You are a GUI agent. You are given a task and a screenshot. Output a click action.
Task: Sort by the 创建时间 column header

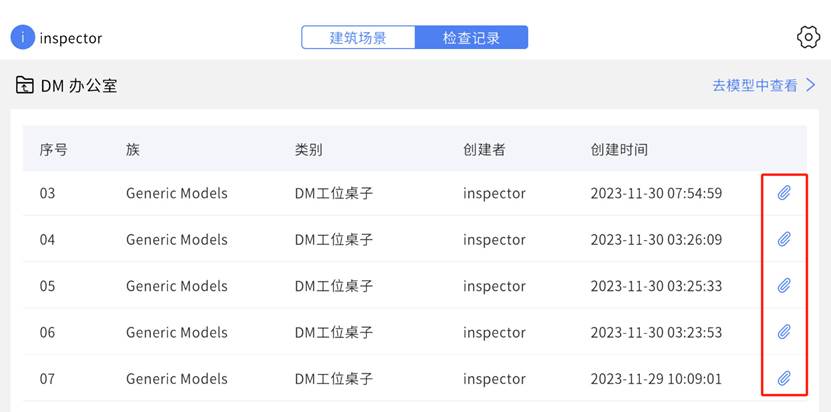pos(619,150)
